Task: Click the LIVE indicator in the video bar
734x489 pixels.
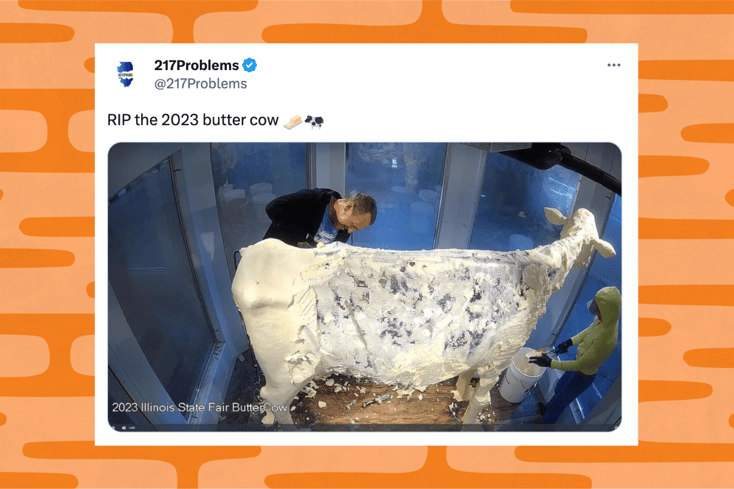Action: coord(132,428)
